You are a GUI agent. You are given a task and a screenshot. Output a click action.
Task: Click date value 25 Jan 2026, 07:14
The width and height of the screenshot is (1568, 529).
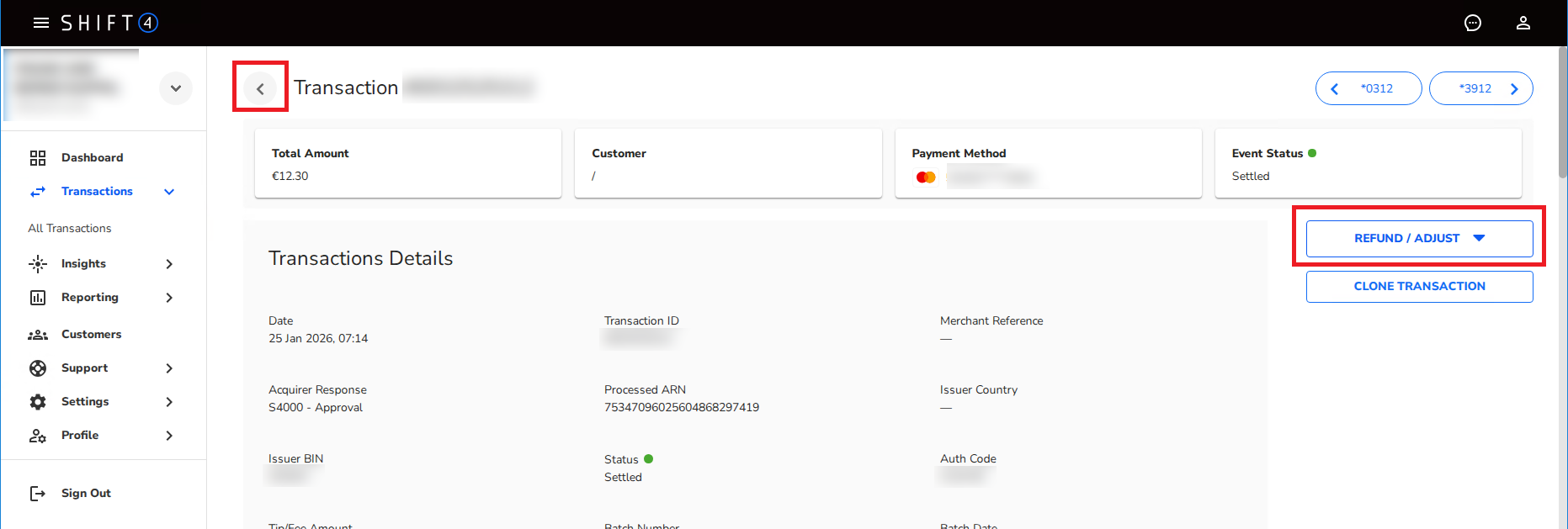pos(318,339)
